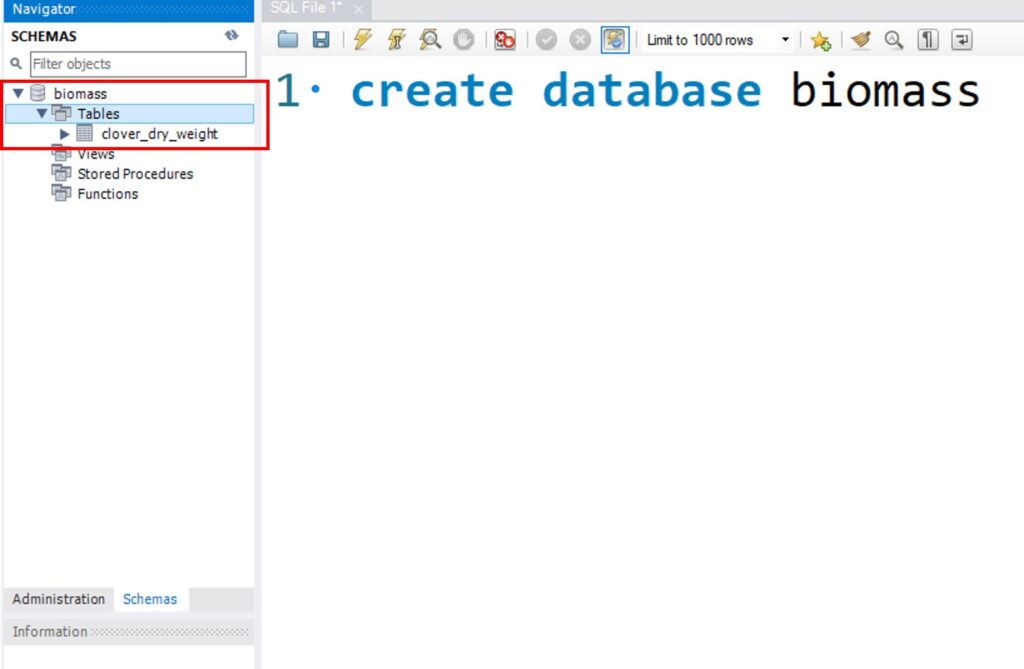Click the Filter objects search field
Image resolution: width=1024 pixels, height=669 pixels.
coord(137,64)
